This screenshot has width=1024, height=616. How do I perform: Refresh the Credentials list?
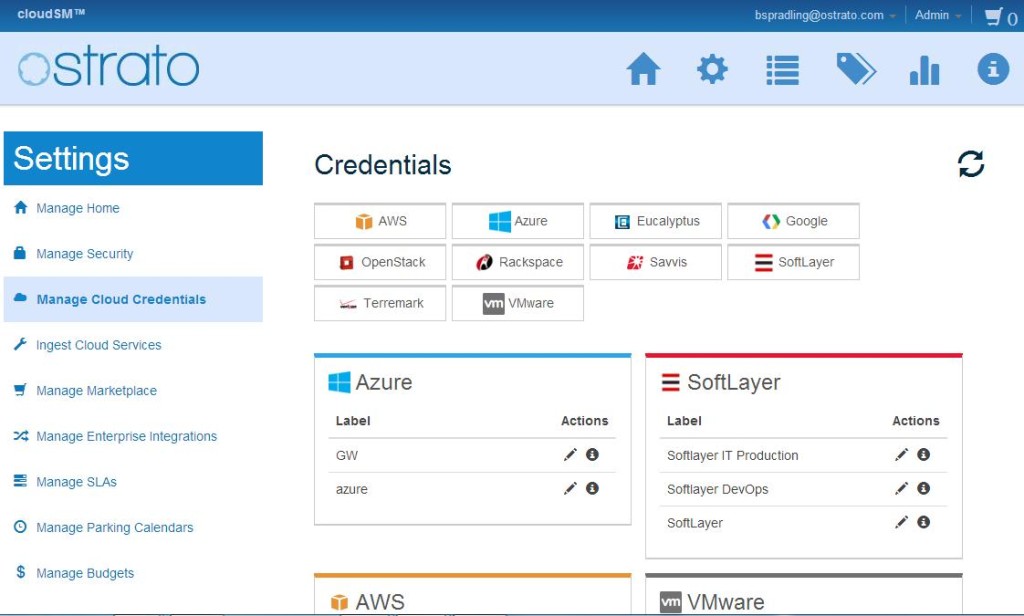[971, 164]
